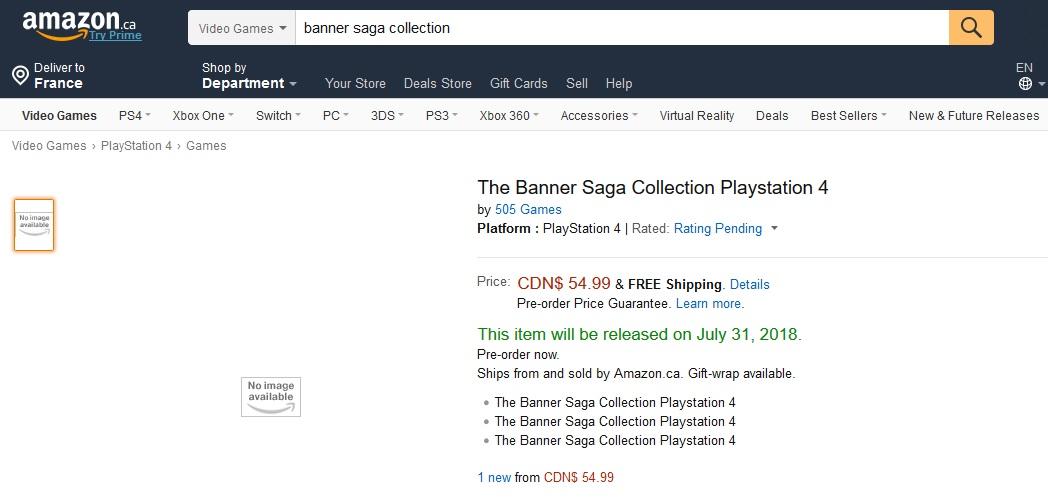Open the Video Games search category dropdown
The height and width of the screenshot is (502, 1048).
tap(242, 28)
